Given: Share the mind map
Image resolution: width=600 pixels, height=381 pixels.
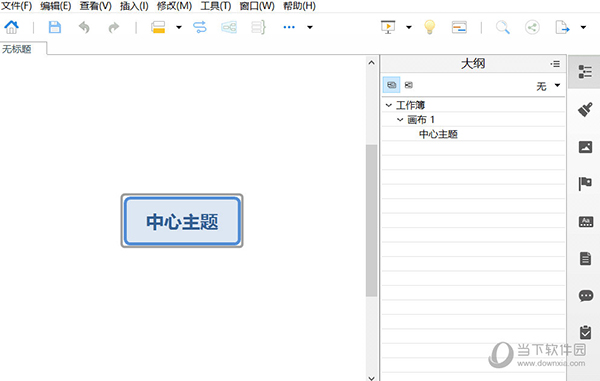Looking at the screenshot, I should click(x=532, y=27).
